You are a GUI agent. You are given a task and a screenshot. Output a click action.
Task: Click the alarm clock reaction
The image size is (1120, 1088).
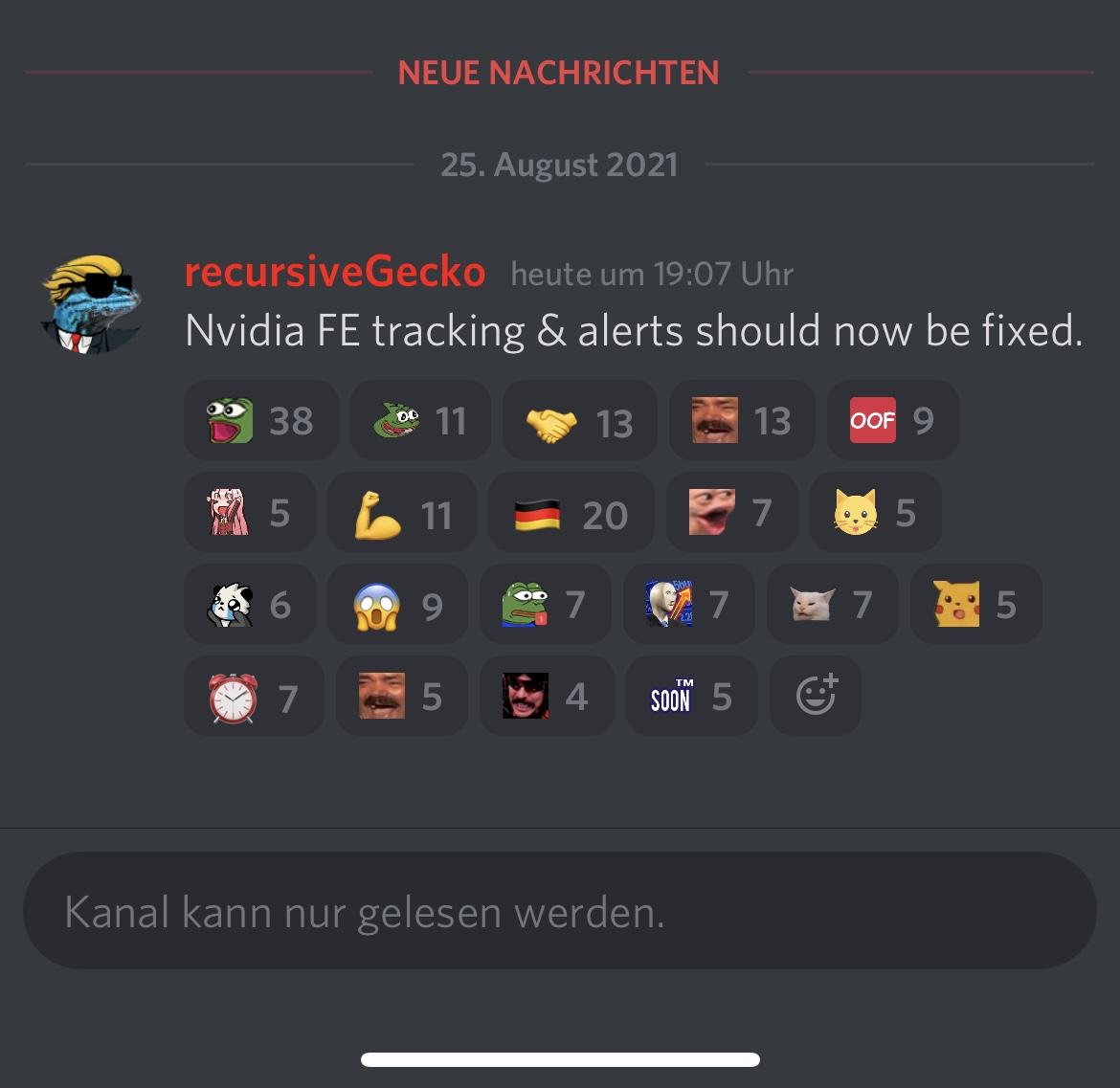(254, 696)
